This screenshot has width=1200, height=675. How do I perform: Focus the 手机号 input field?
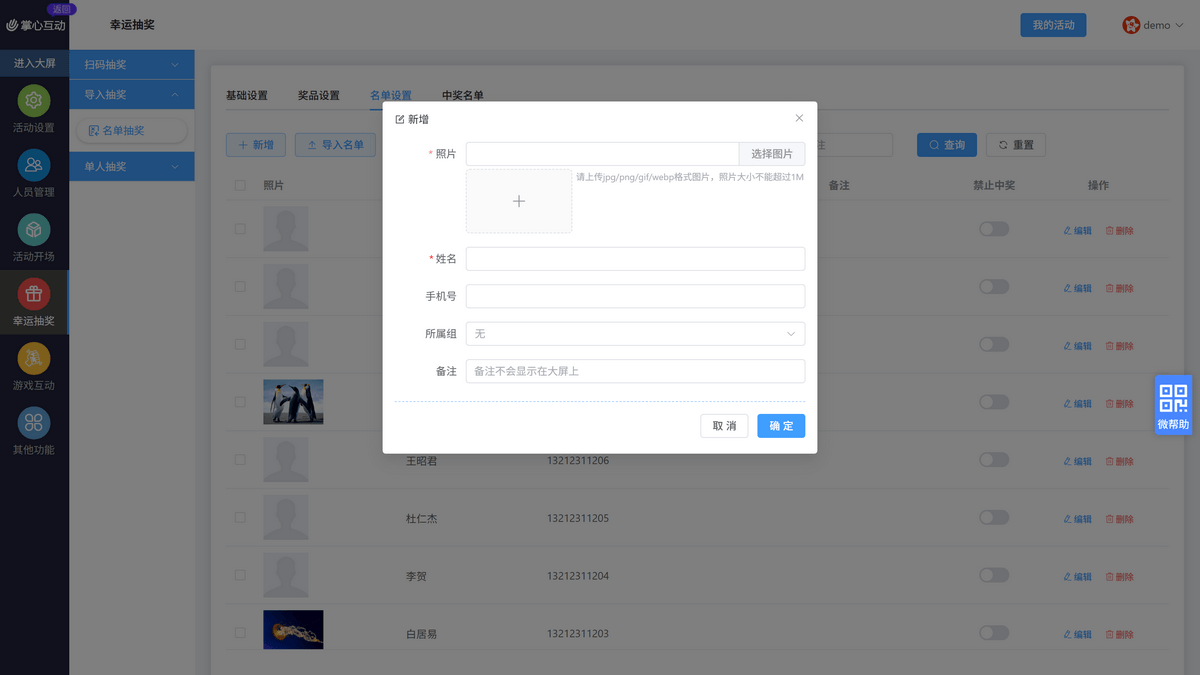(635, 296)
